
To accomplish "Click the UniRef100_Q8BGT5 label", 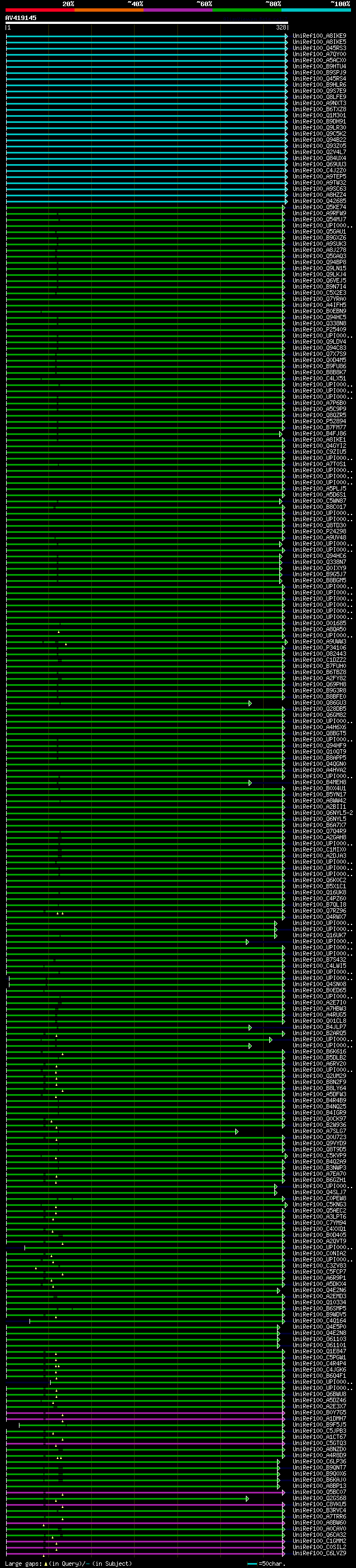I will tap(319, 734).
